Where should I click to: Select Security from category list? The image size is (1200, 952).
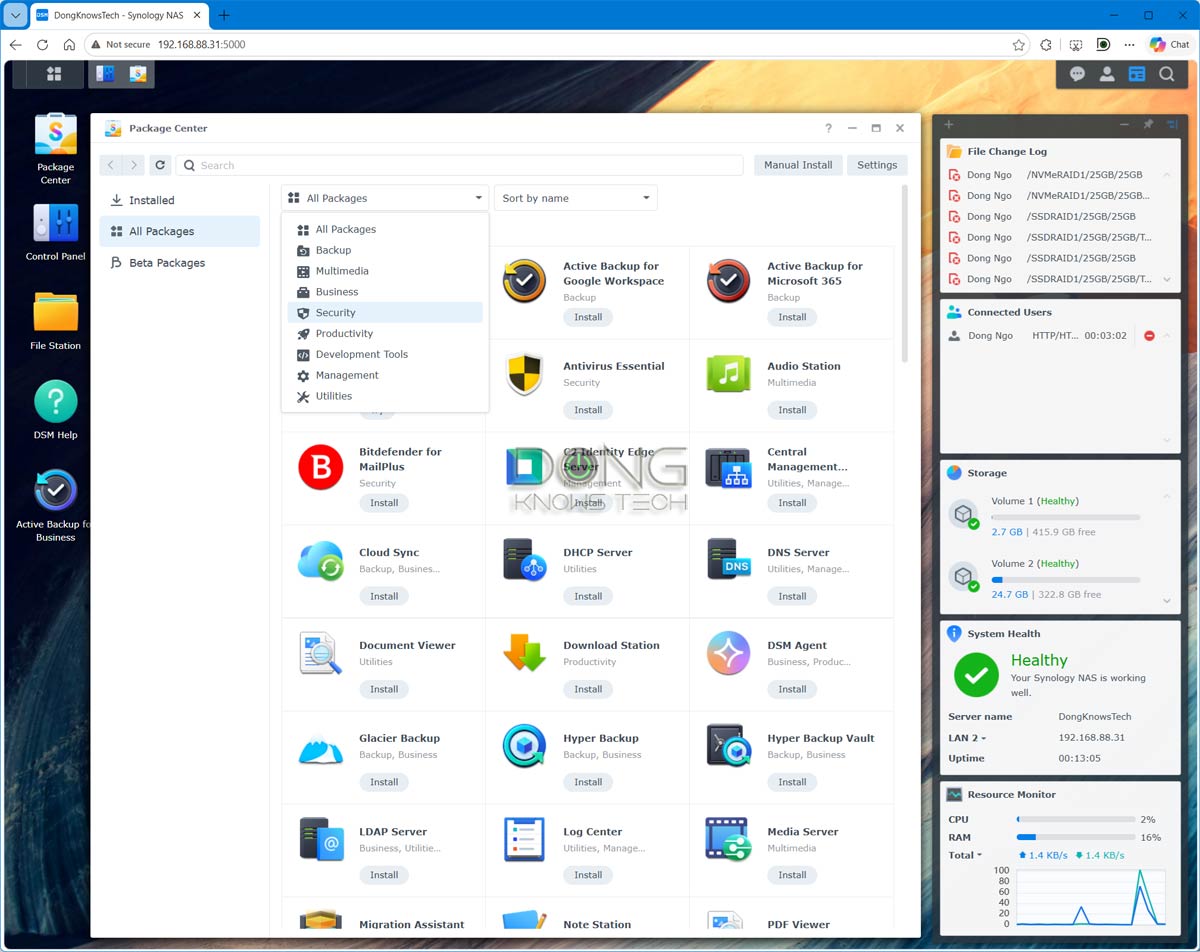coord(385,312)
